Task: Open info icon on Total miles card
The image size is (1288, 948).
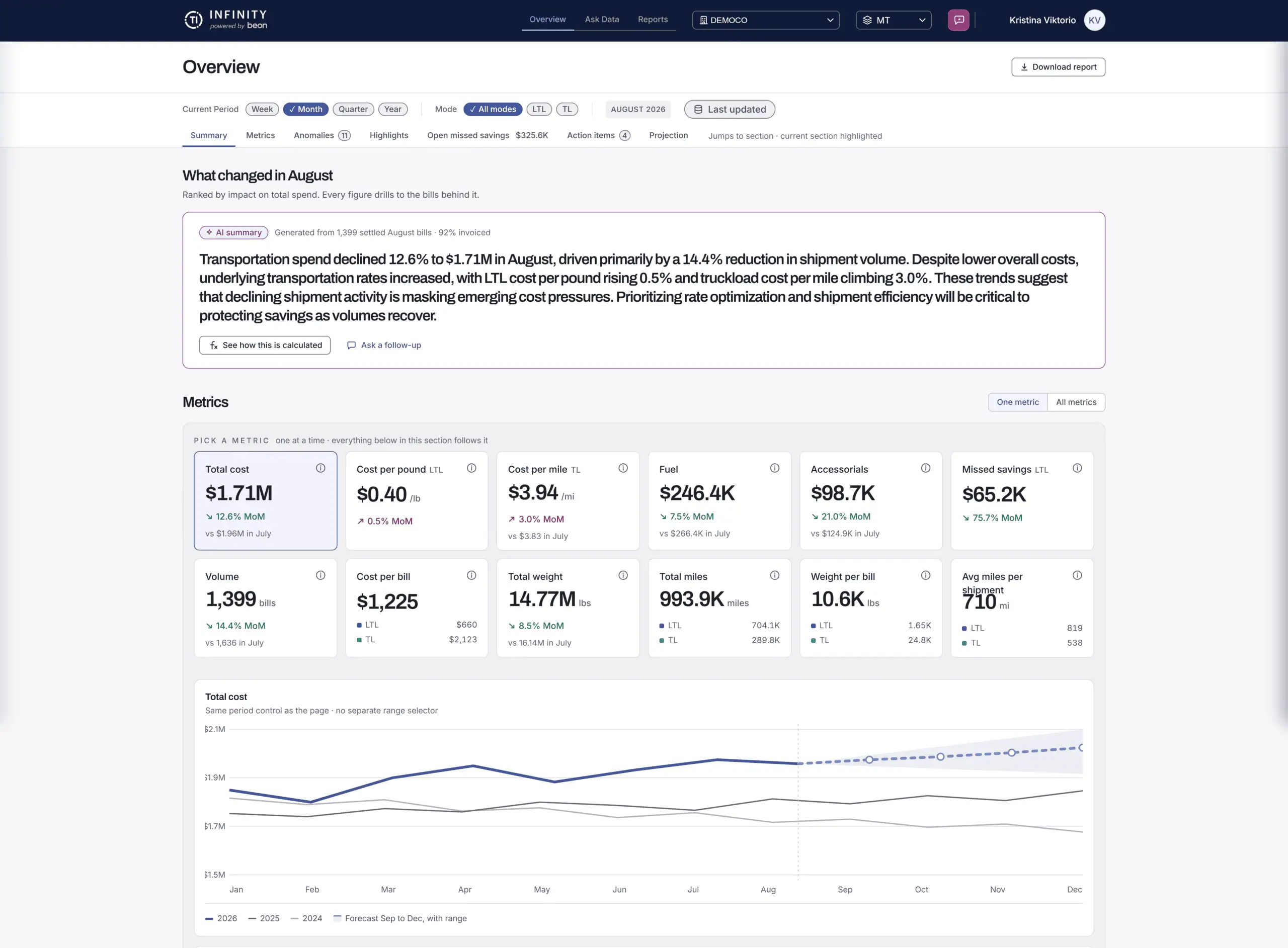Action: point(774,575)
